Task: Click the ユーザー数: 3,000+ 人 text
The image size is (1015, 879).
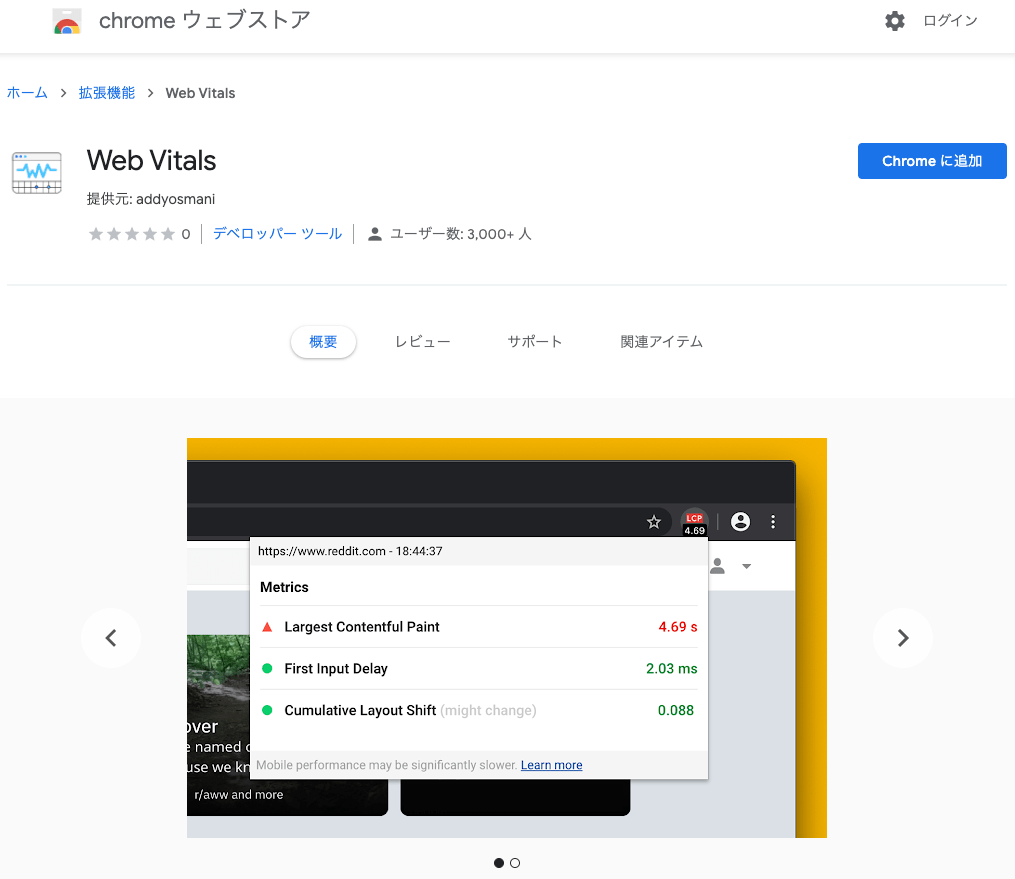Action: (460, 234)
